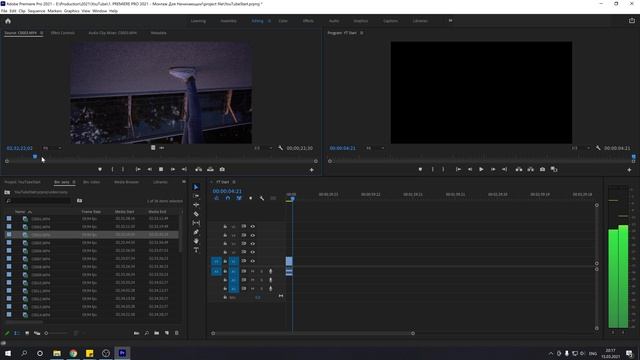Open Quick Export

point(632,20)
